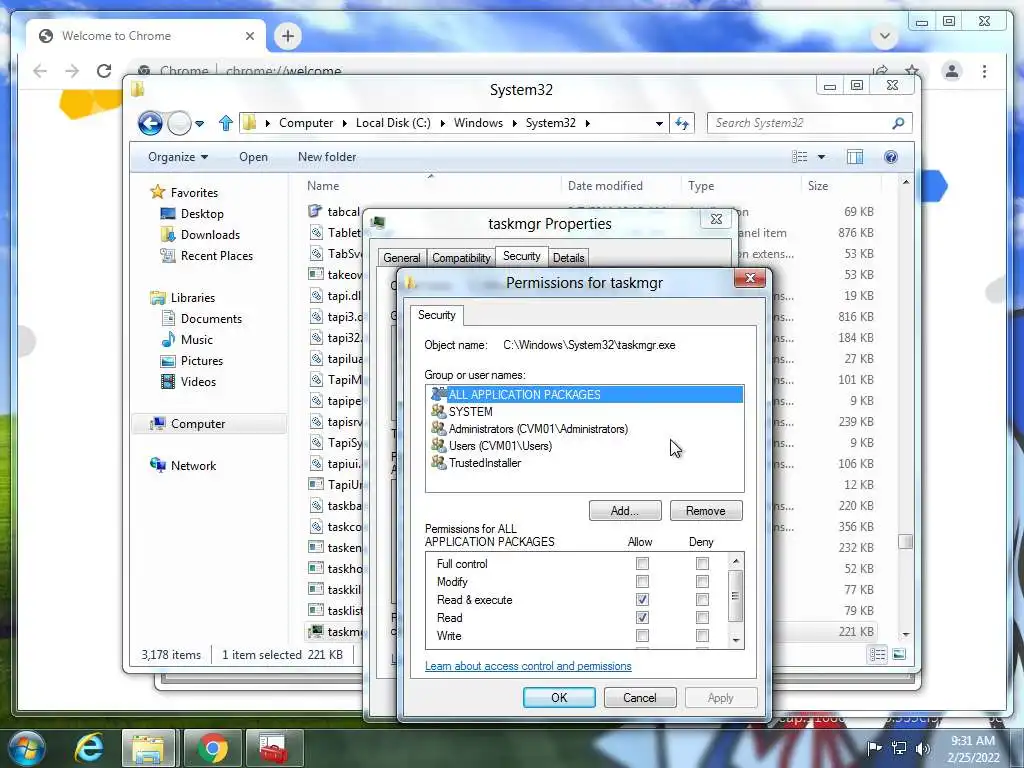Click the Remove button
The image size is (1024, 768).
(x=705, y=511)
